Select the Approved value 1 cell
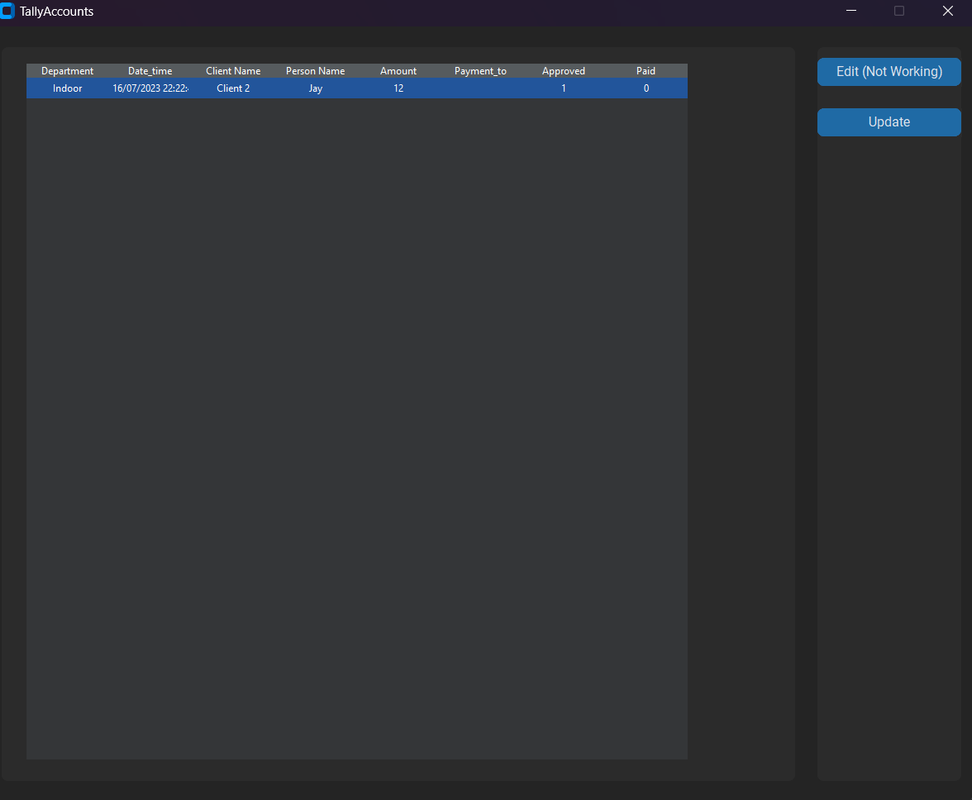972x800 pixels. (x=563, y=88)
